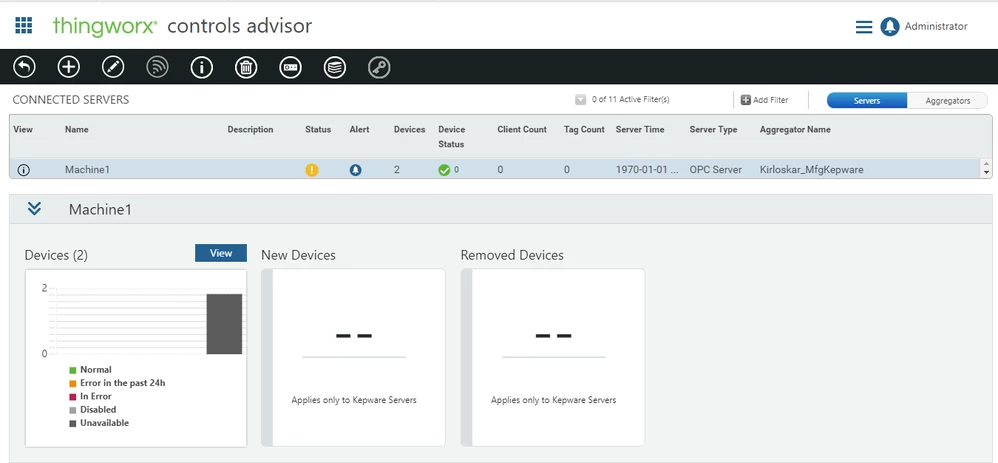Add a new server with plus icon
The width and height of the screenshot is (998, 463).
[x=69, y=67]
